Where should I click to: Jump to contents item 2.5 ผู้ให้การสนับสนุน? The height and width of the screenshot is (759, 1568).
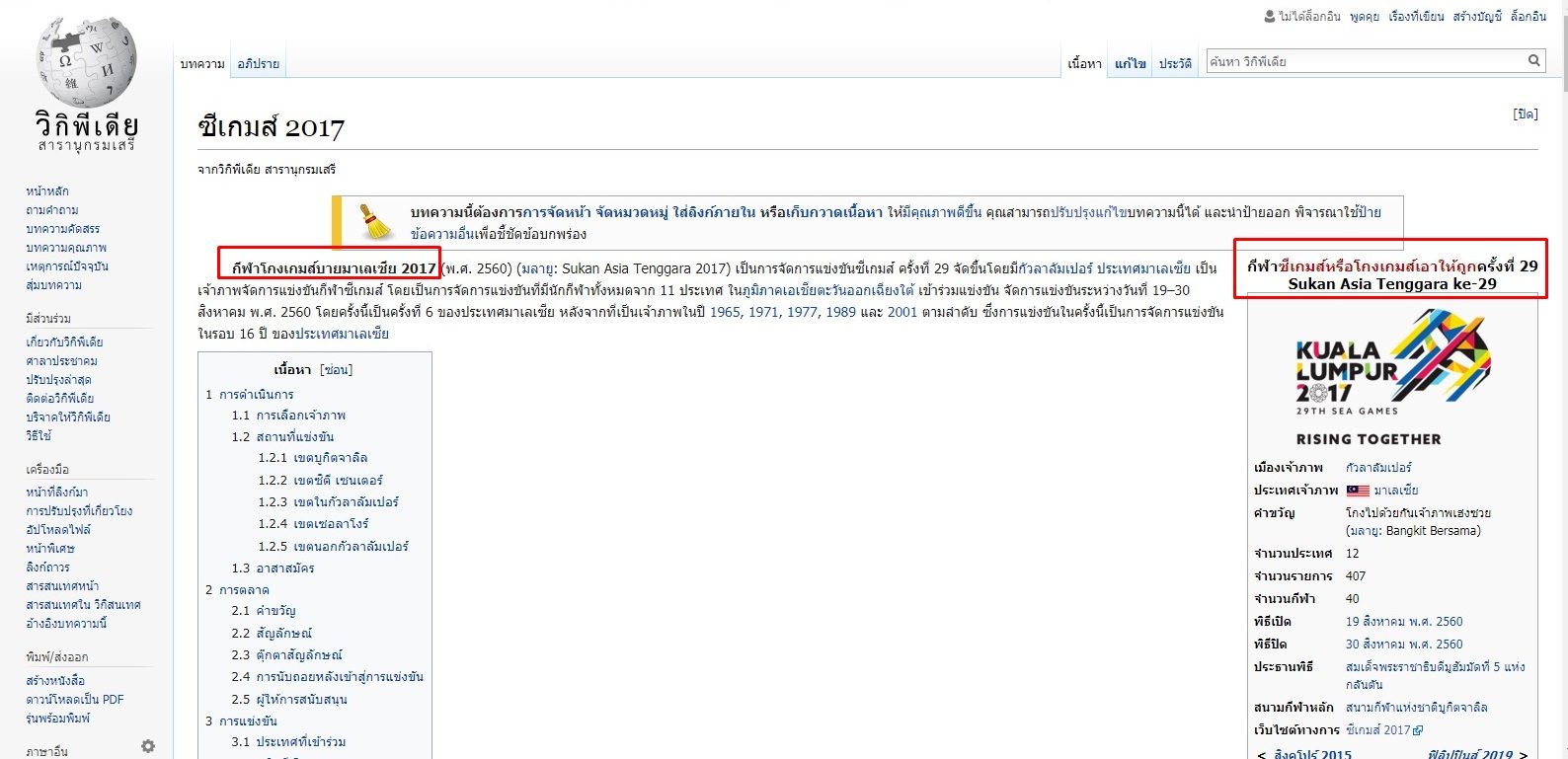(289, 700)
